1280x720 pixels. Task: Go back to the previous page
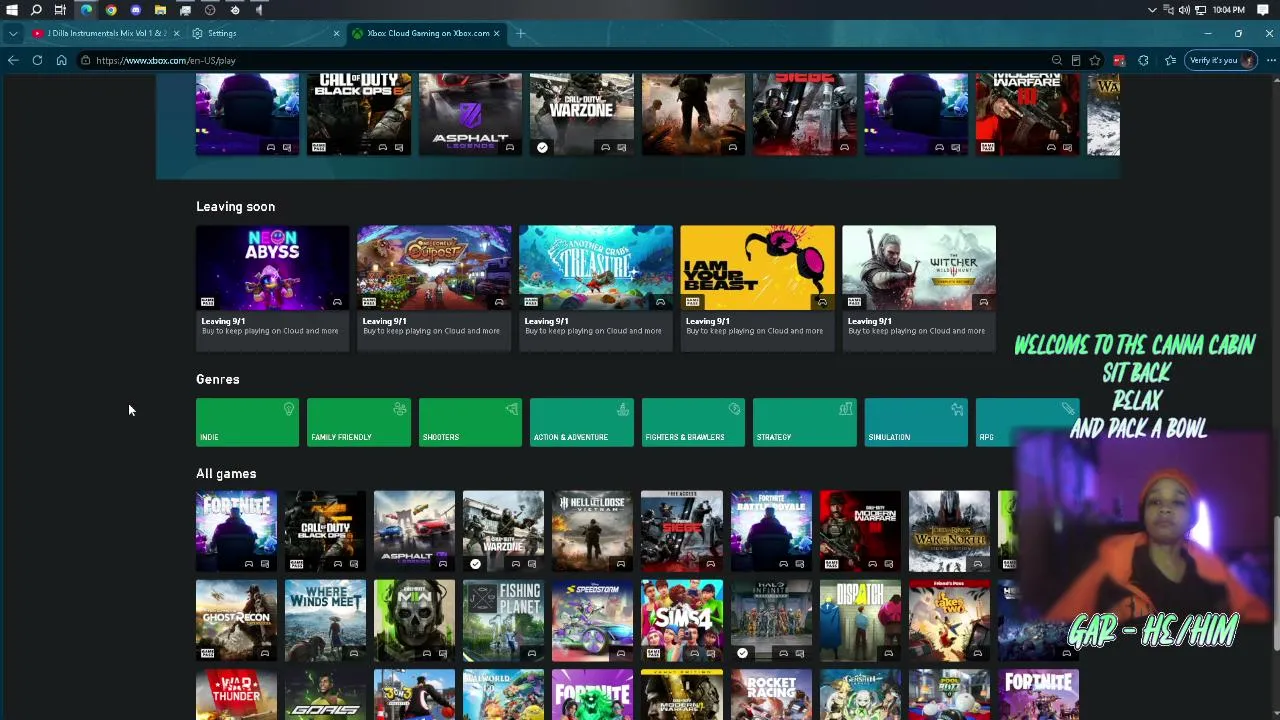pyautogui.click(x=13, y=60)
